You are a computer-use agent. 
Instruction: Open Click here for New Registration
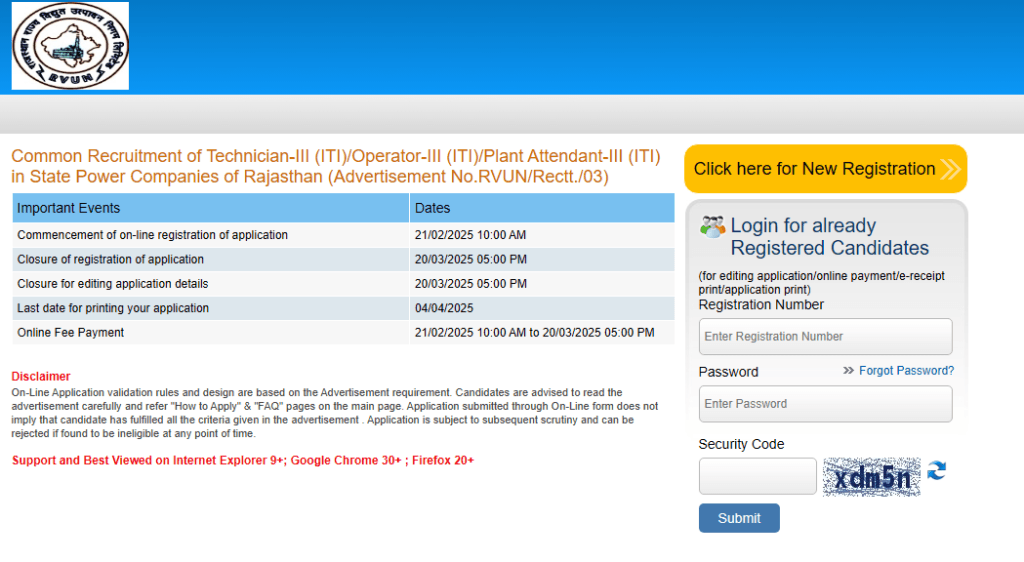coord(825,168)
